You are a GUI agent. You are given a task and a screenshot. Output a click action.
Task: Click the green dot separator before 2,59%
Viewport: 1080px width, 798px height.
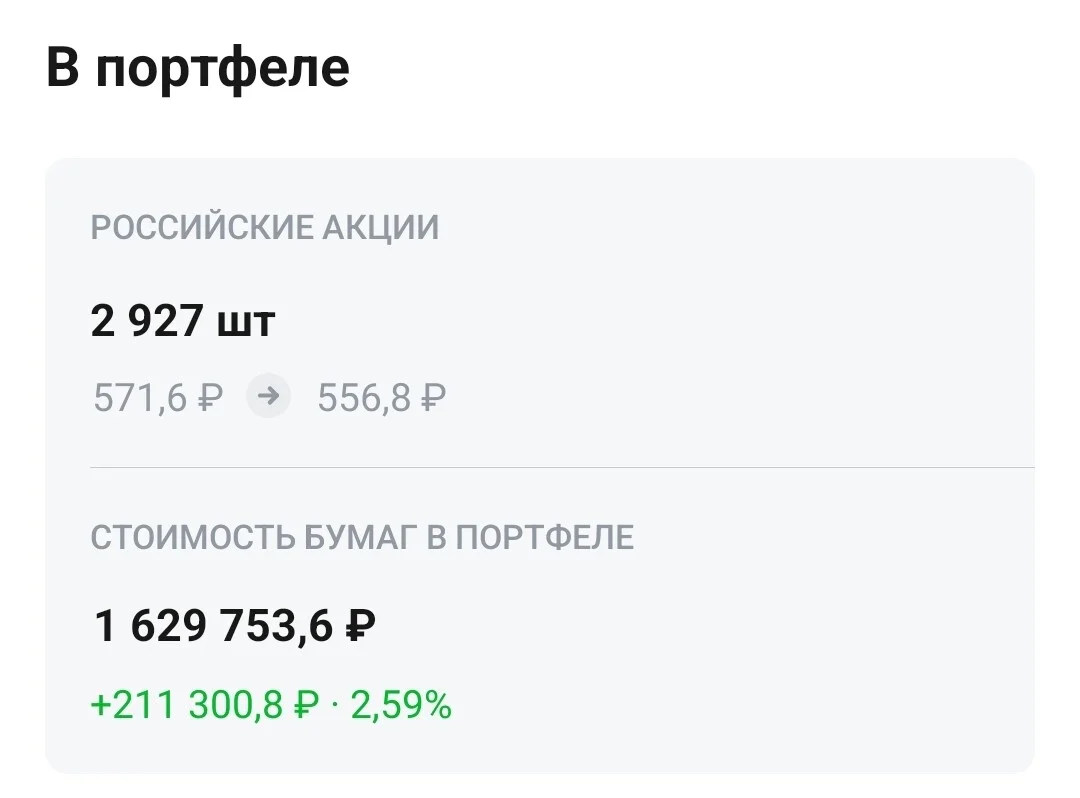(x=335, y=706)
